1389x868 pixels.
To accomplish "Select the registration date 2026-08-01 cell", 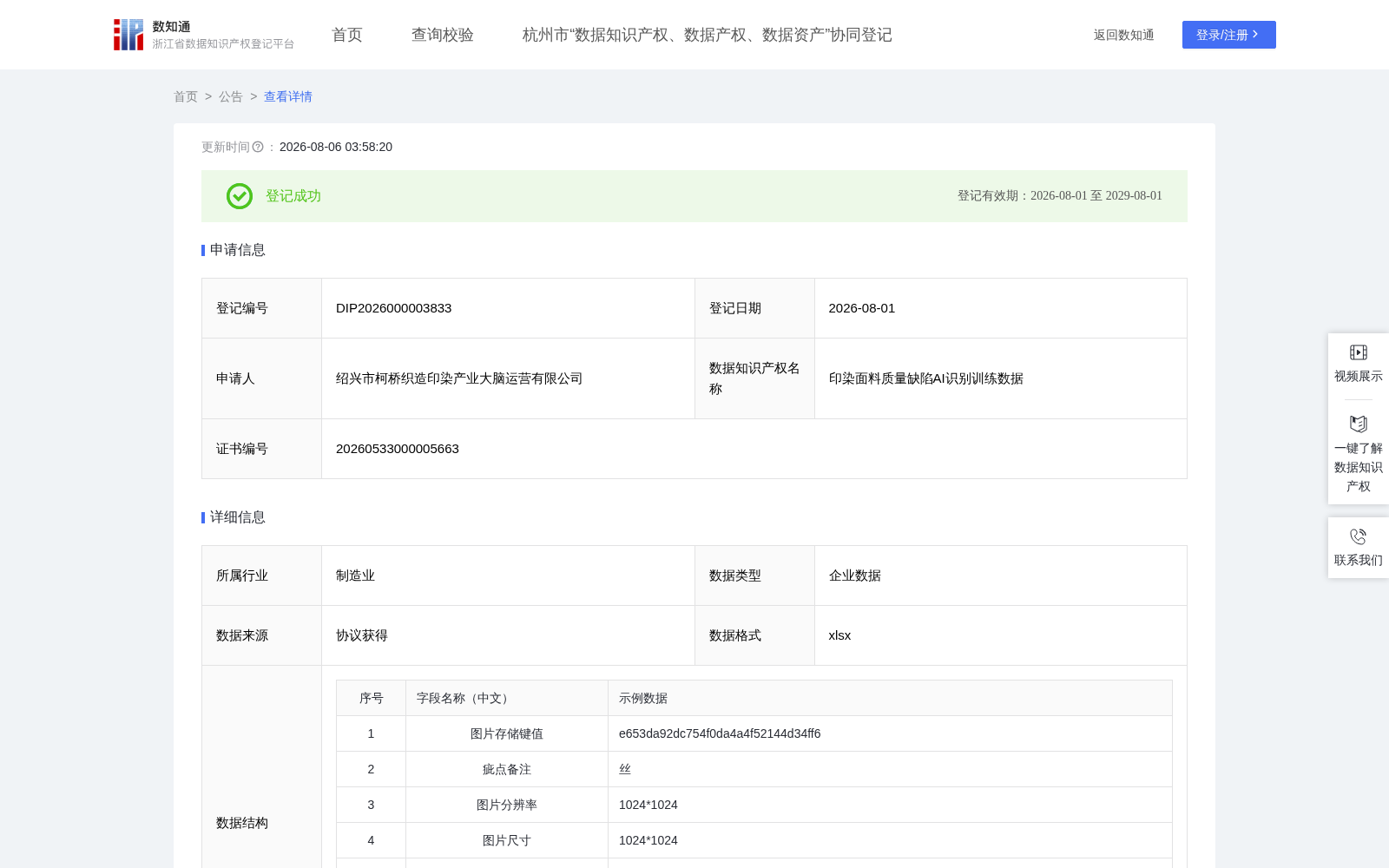I will click(x=1001, y=308).
